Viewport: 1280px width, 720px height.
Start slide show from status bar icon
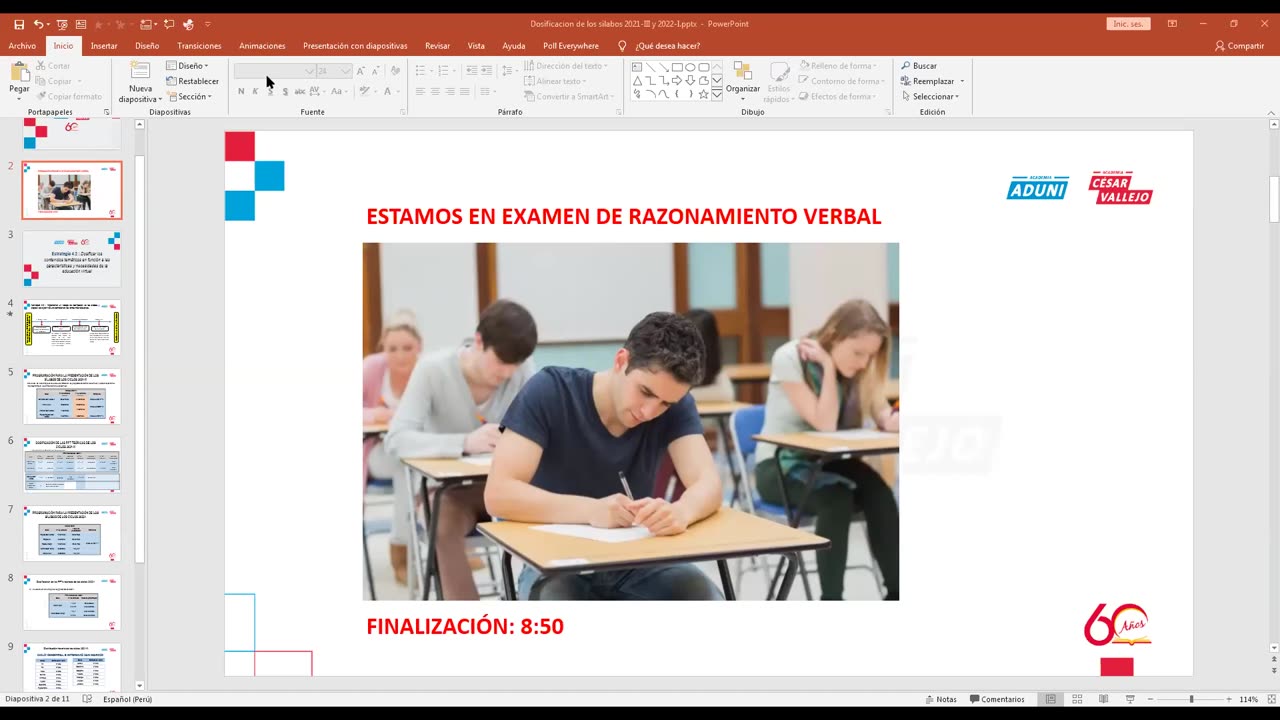(1130, 699)
